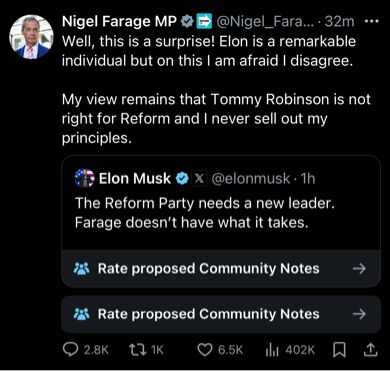Click the arrow on lower Community Notes bar
390x371 pixels.
click(359, 314)
